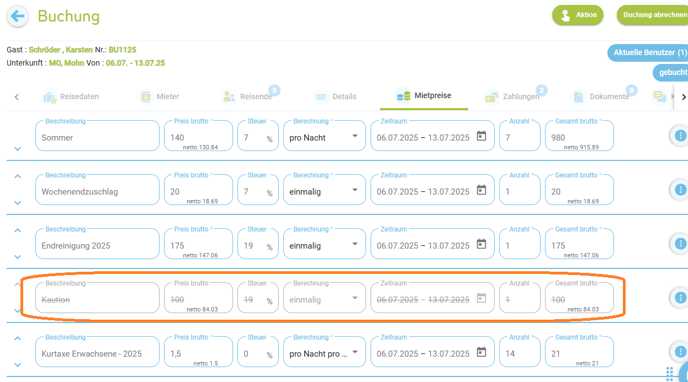Edit Kurtaxe Erwachsene - 2025 description

pyautogui.click(x=97, y=352)
